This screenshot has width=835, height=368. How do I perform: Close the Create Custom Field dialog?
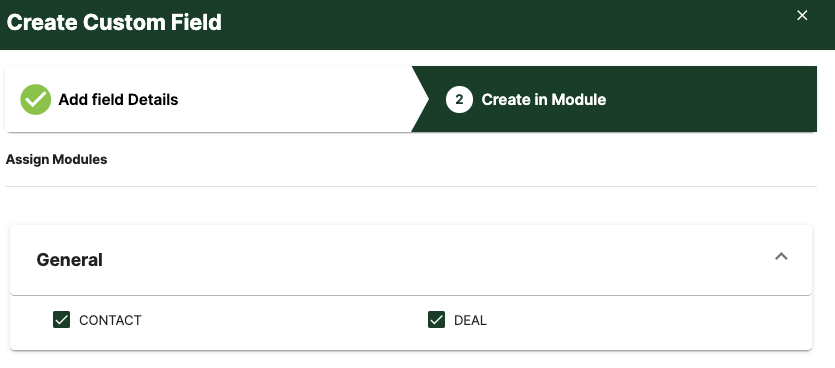pyautogui.click(x=802, y=15)
